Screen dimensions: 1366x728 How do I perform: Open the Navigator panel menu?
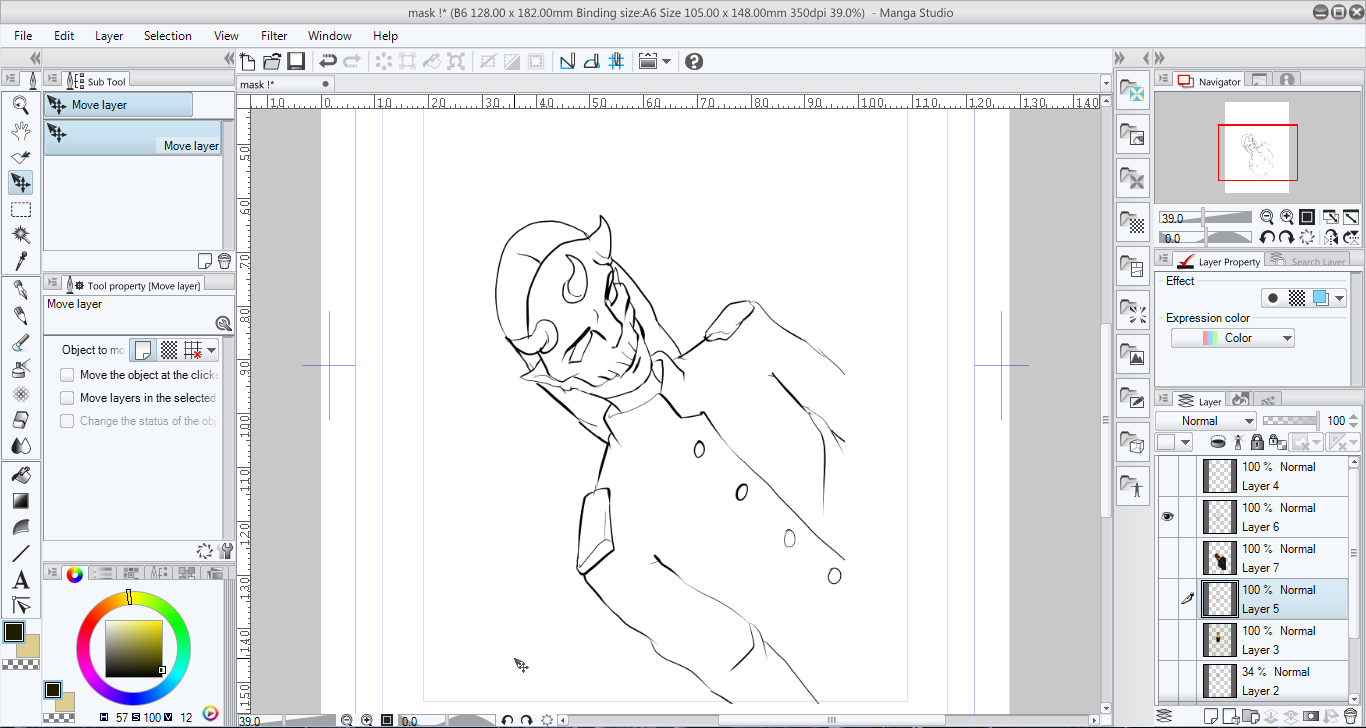[1164, 80]
